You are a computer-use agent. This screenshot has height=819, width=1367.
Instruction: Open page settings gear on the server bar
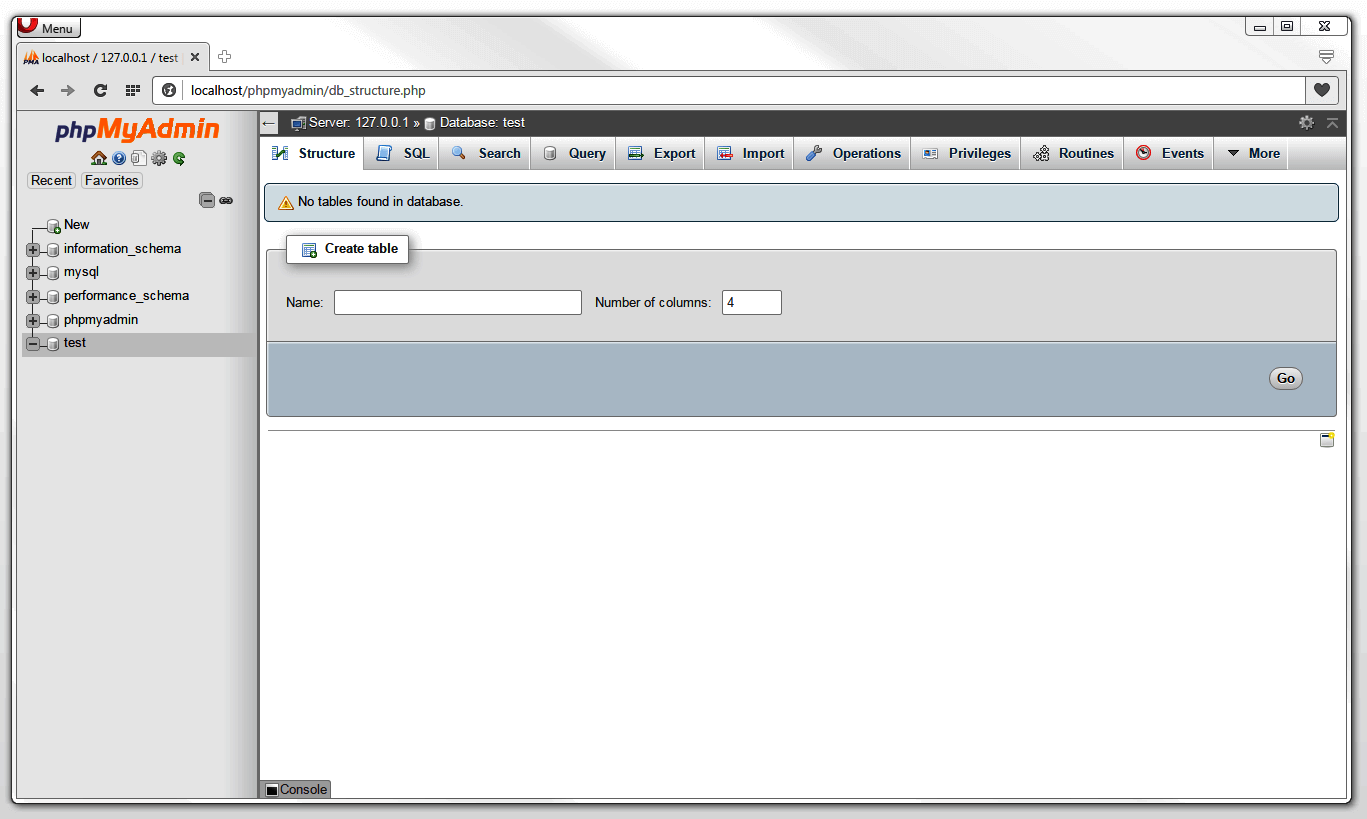point(1306,122)
